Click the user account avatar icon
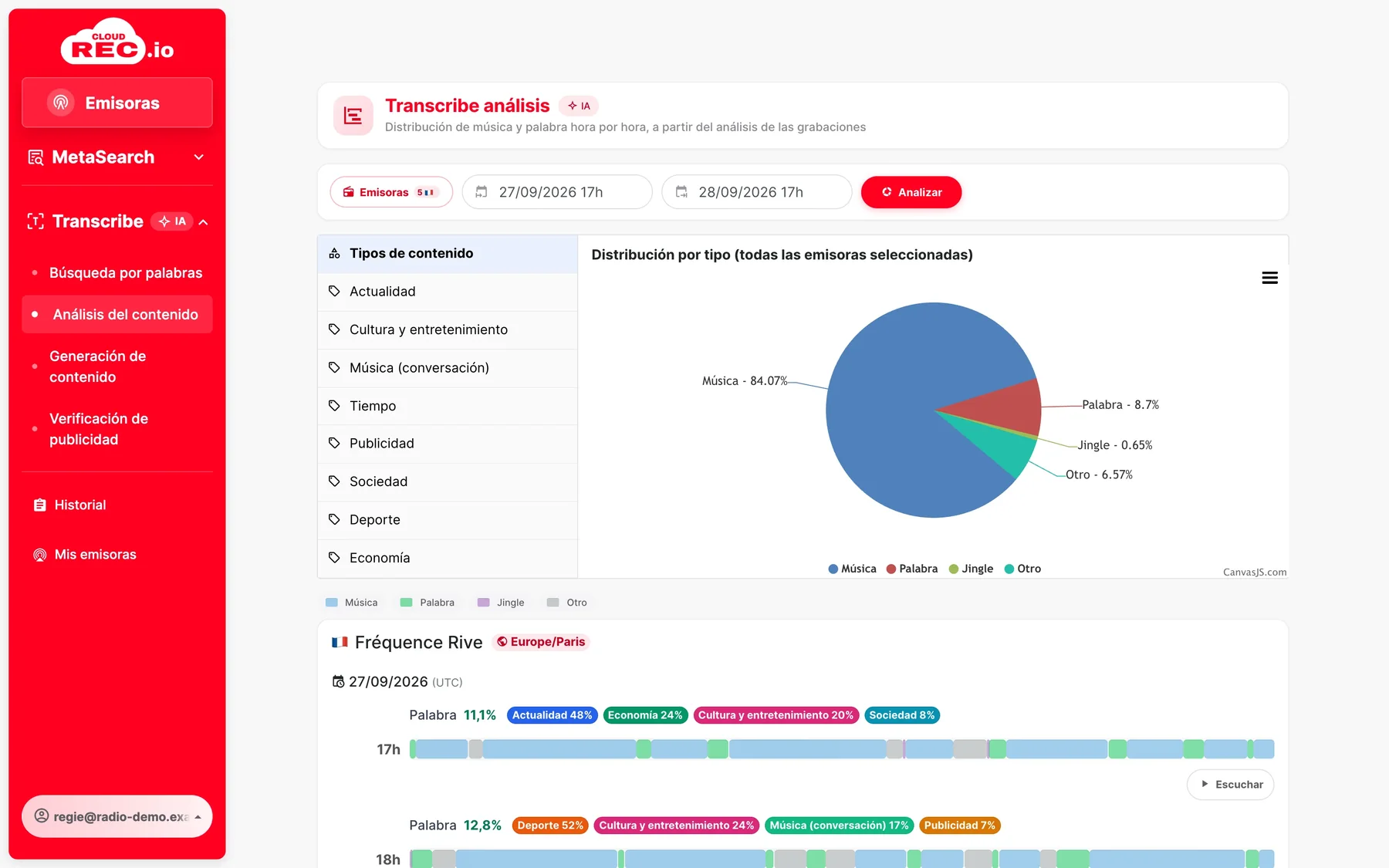 point(42,816)
